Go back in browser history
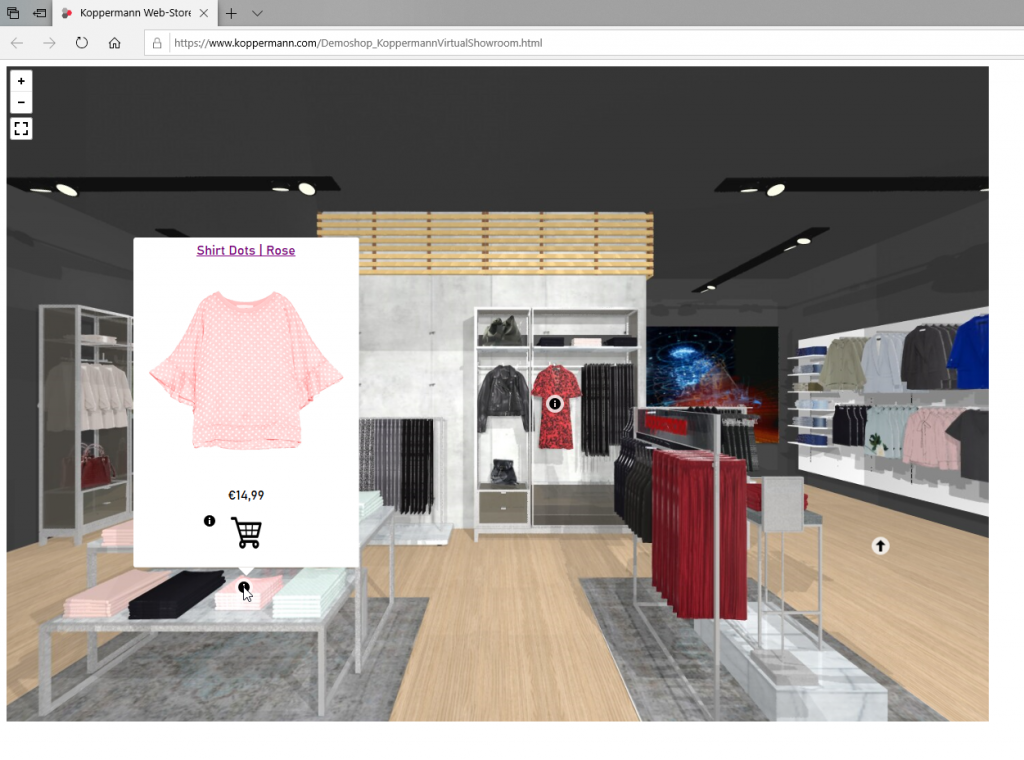 (x=17, y=43)
